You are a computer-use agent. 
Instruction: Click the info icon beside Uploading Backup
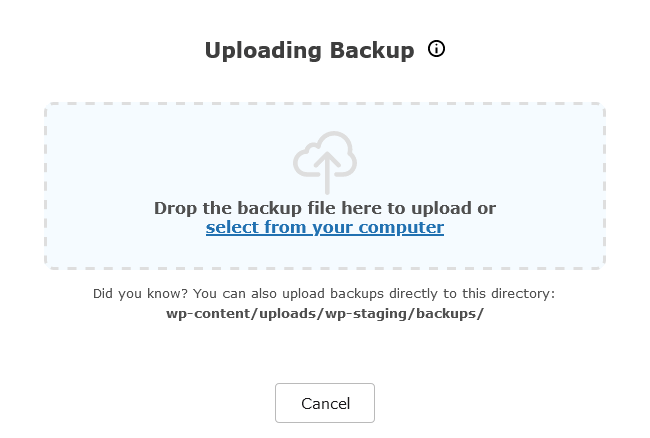436,48
